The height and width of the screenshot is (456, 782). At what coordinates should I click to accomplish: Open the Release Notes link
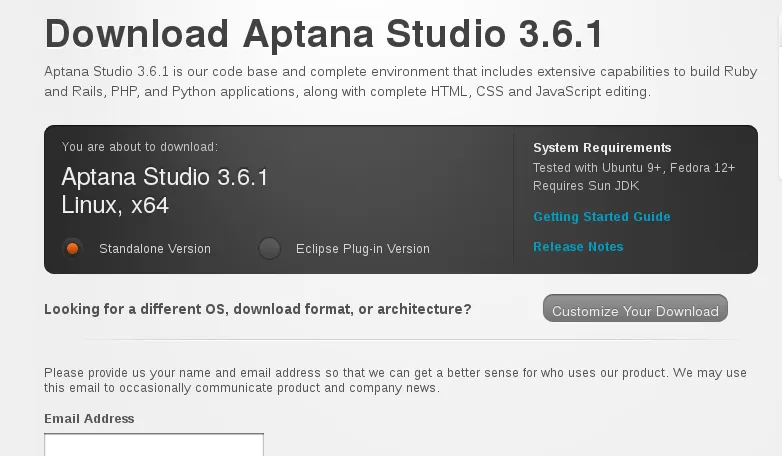click(x=578, y=247)
